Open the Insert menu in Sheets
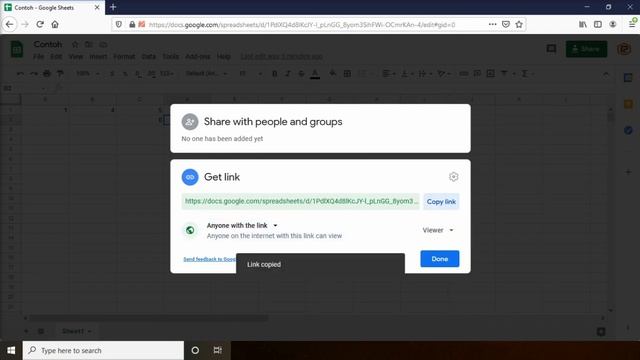The image size is (640, 360). (x=98, y=56)
